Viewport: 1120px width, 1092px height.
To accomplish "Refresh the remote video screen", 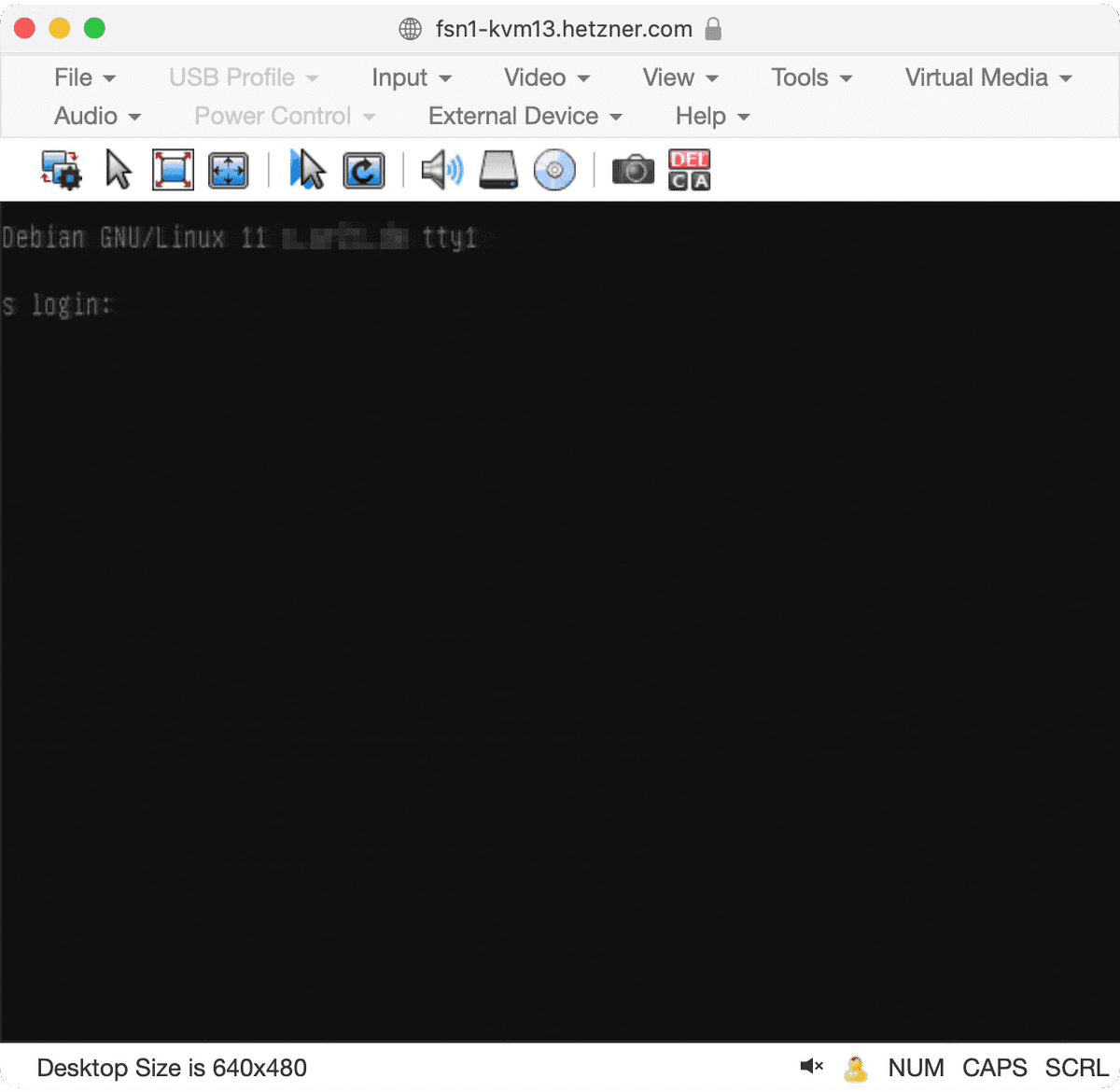I will [364, 169].
